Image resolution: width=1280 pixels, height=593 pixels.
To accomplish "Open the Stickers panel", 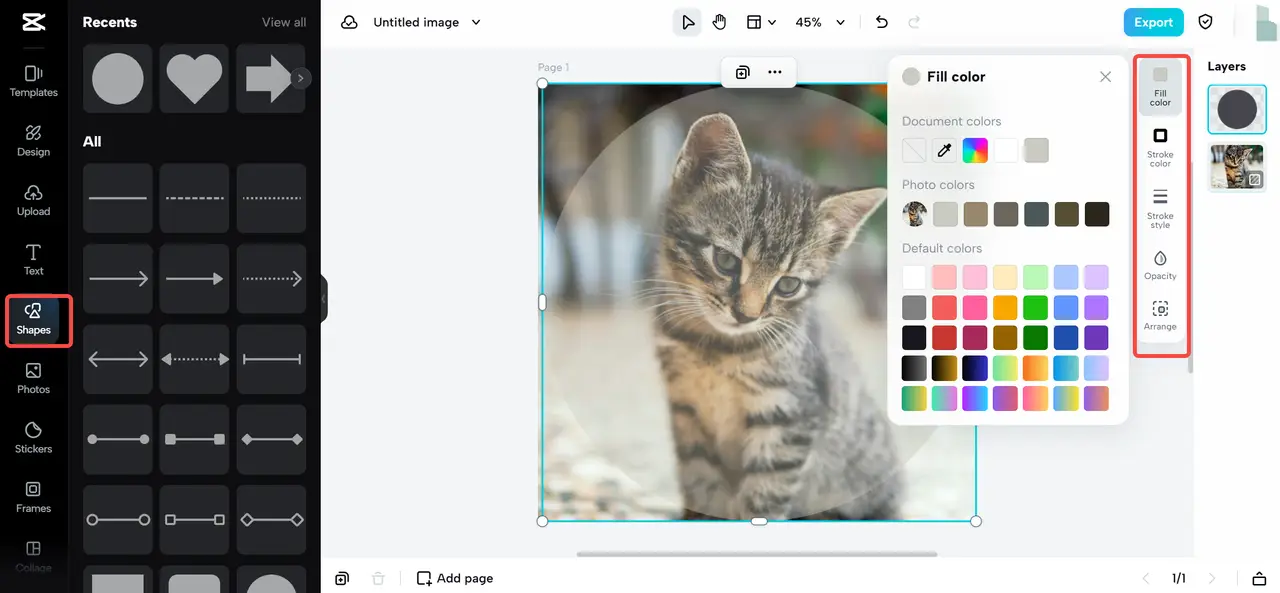I will pos(33,437).
